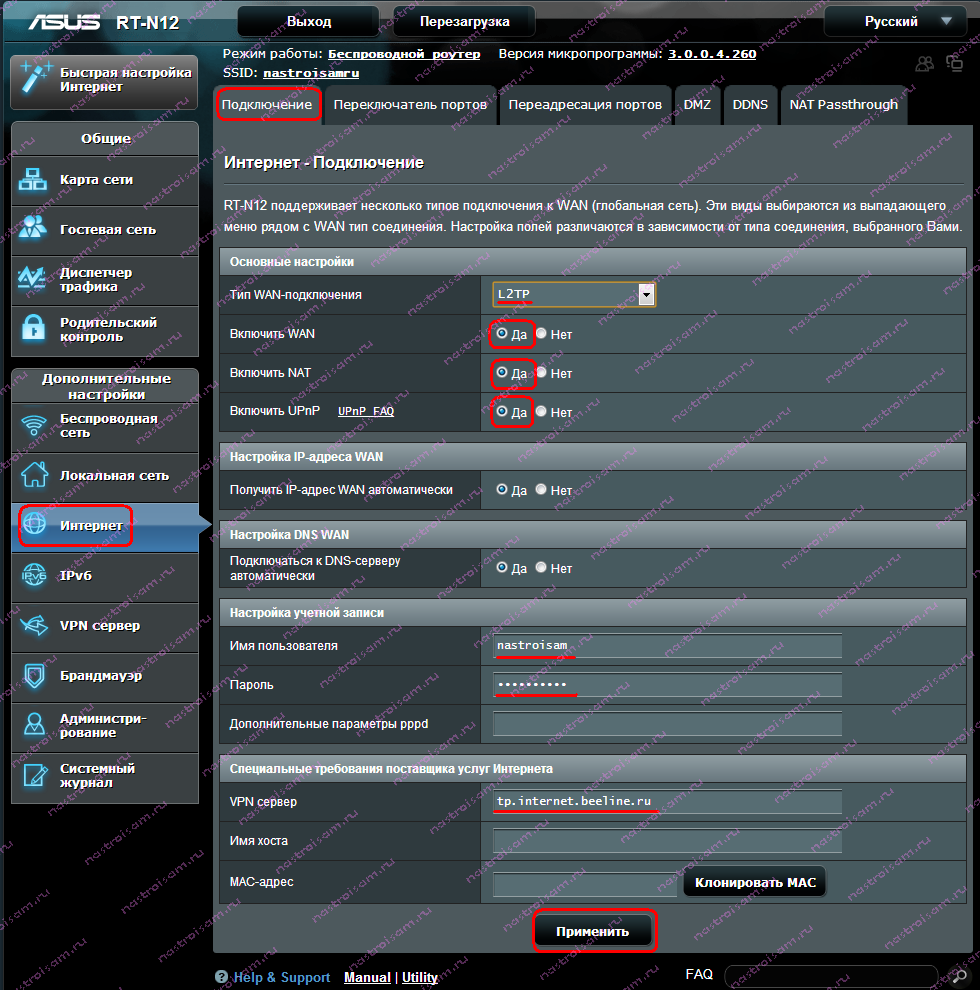Select Да for Enable UPnP (Включить UPnP)
This screenshot has height=990, width=980.
click(x=502, y=412)
